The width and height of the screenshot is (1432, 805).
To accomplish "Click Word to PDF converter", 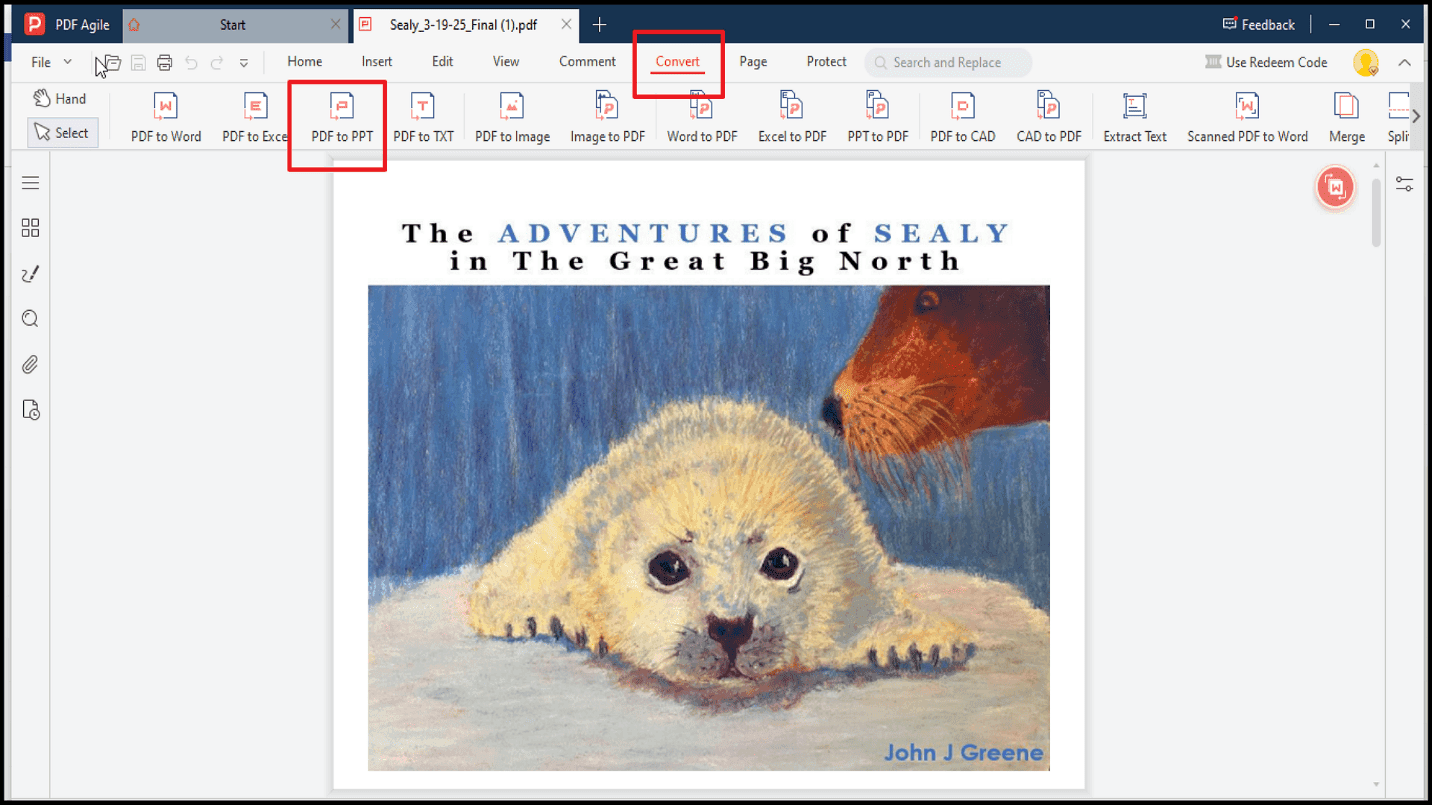I will tap(702, 117).
